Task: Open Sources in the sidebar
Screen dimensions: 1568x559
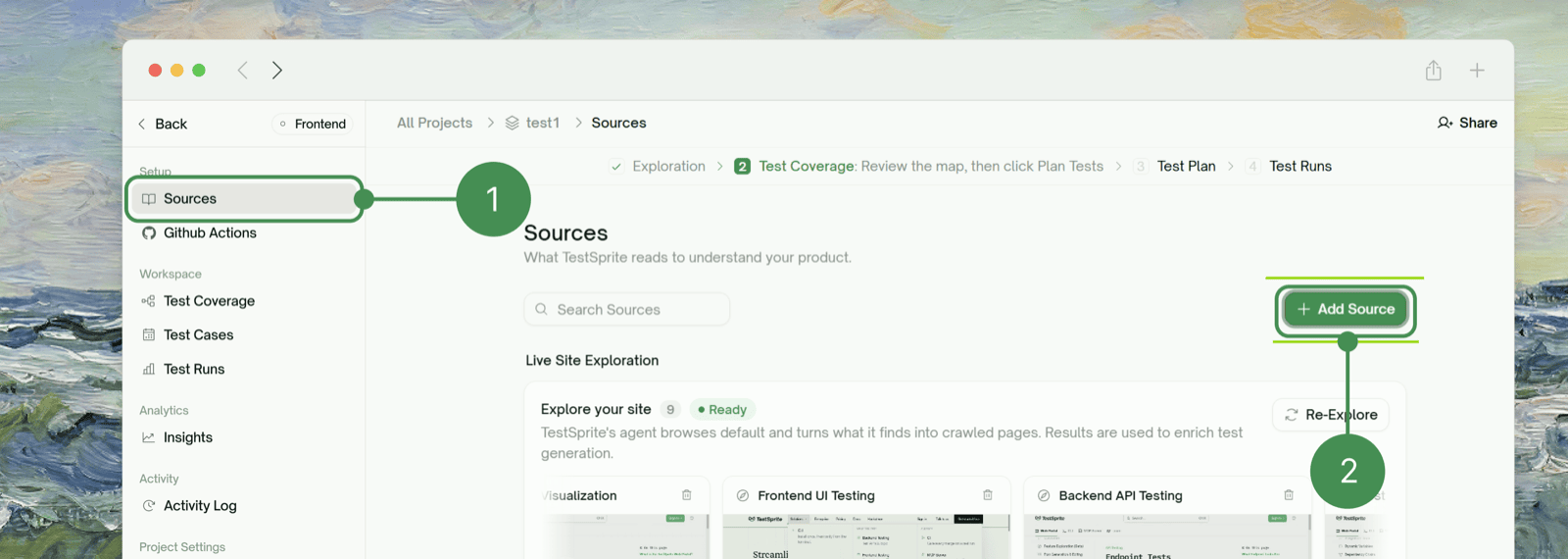Action: coord(244,198)
